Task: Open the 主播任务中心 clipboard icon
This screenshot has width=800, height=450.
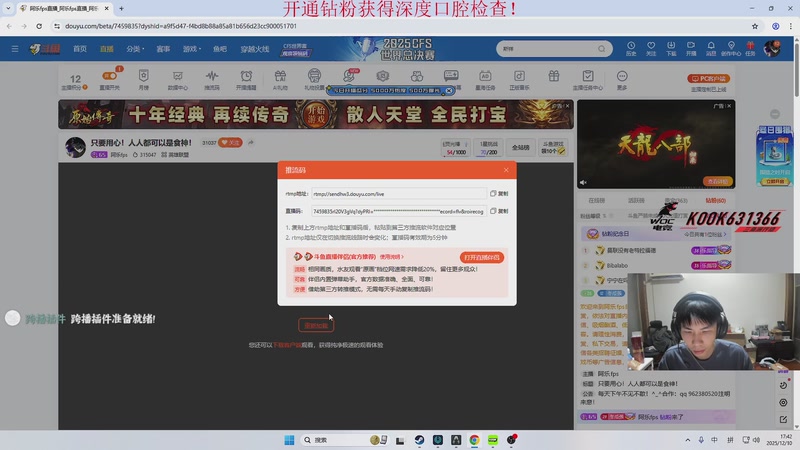Action: coord(588,80)
